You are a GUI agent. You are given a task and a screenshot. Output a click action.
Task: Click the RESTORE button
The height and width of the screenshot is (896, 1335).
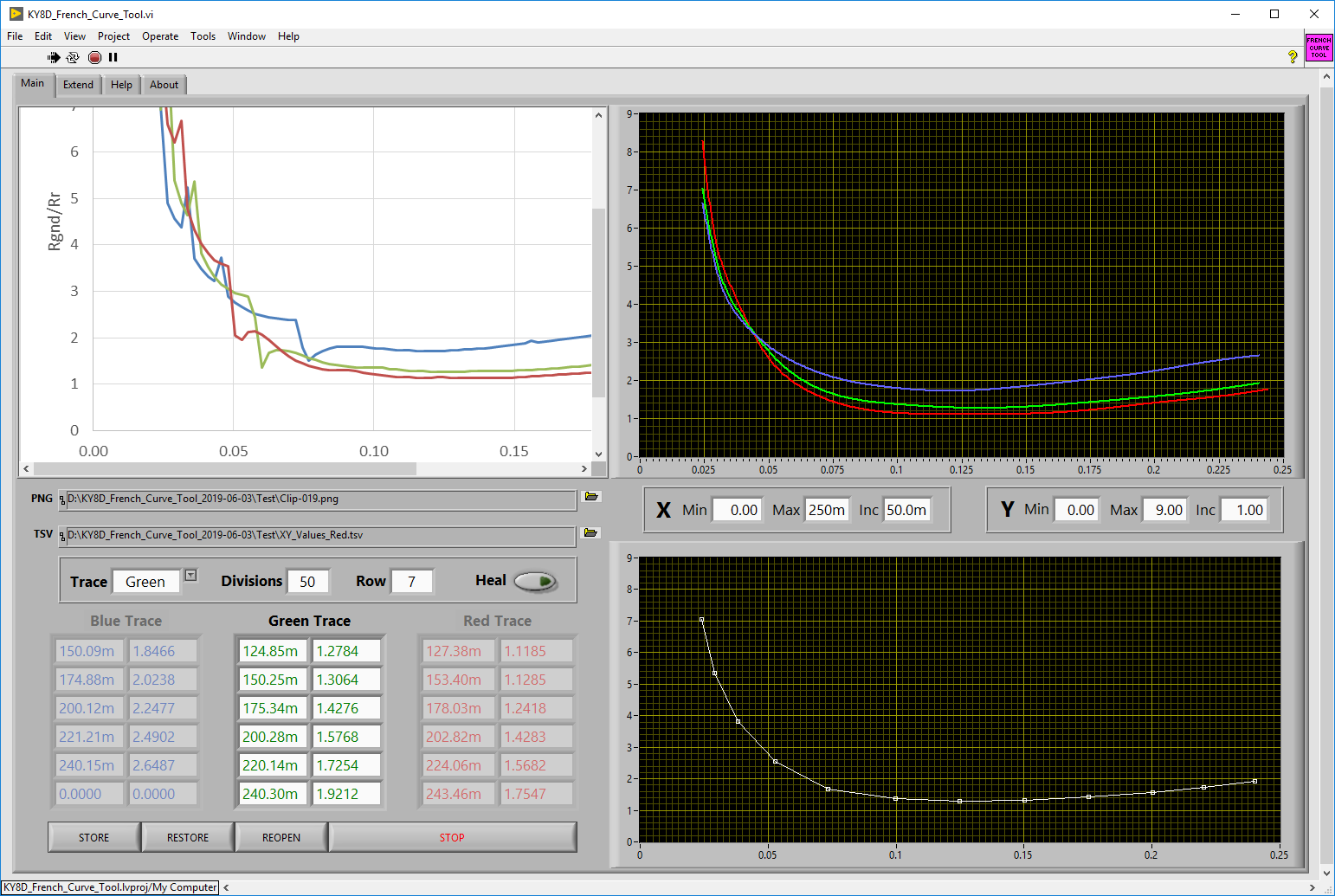(188, 837)
